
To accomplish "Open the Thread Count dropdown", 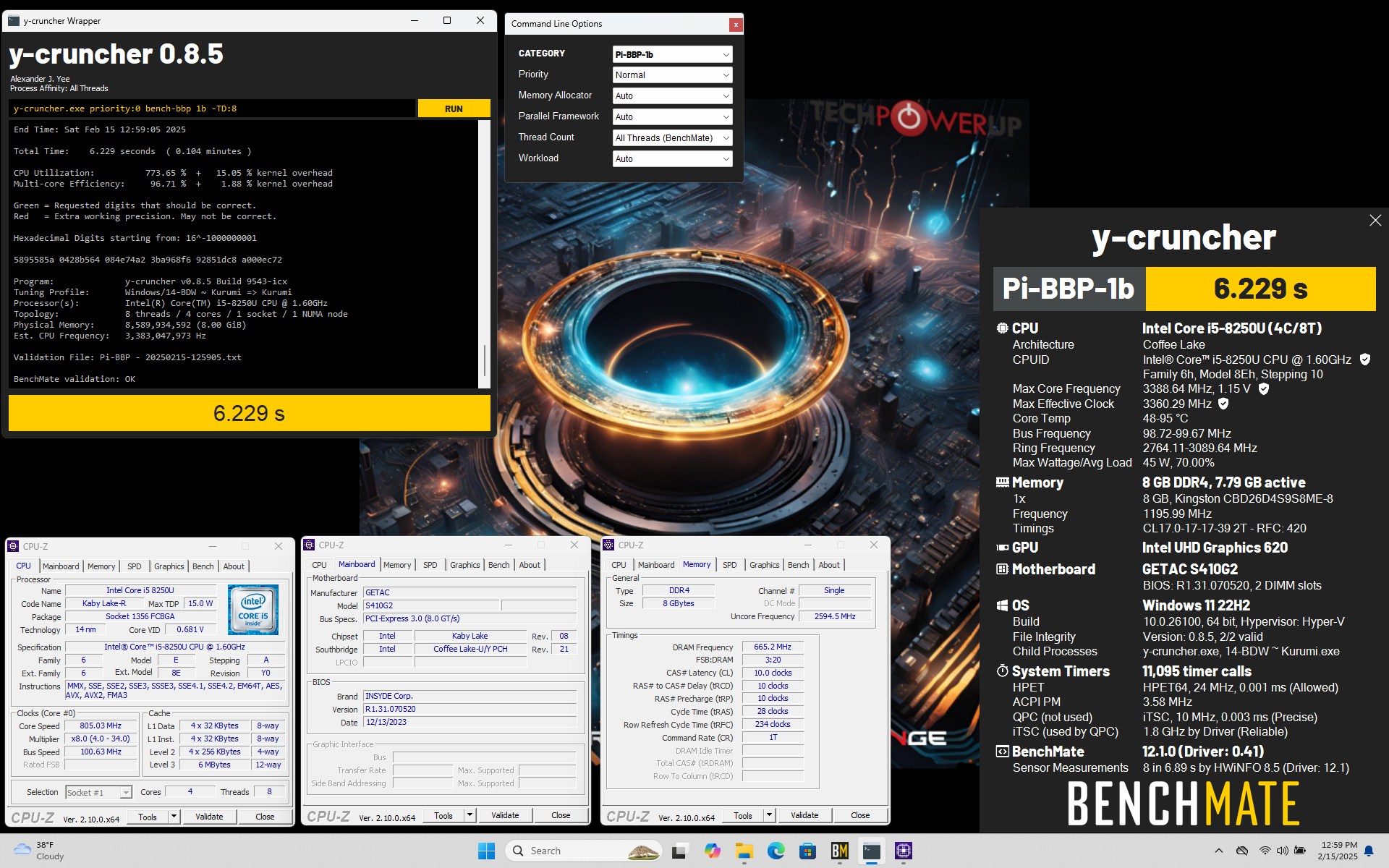I will (672, 138).
